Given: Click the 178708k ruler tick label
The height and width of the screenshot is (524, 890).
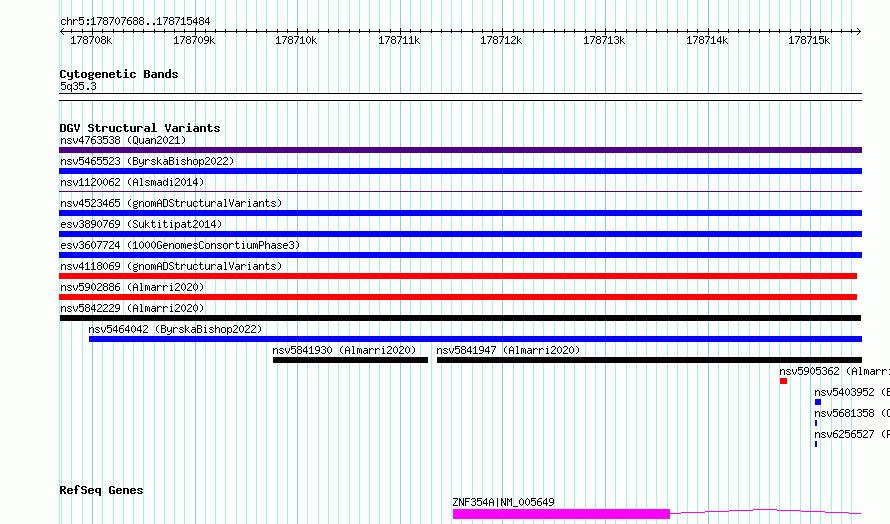Looking at the screenshot, I should click(x=91, y=41).
